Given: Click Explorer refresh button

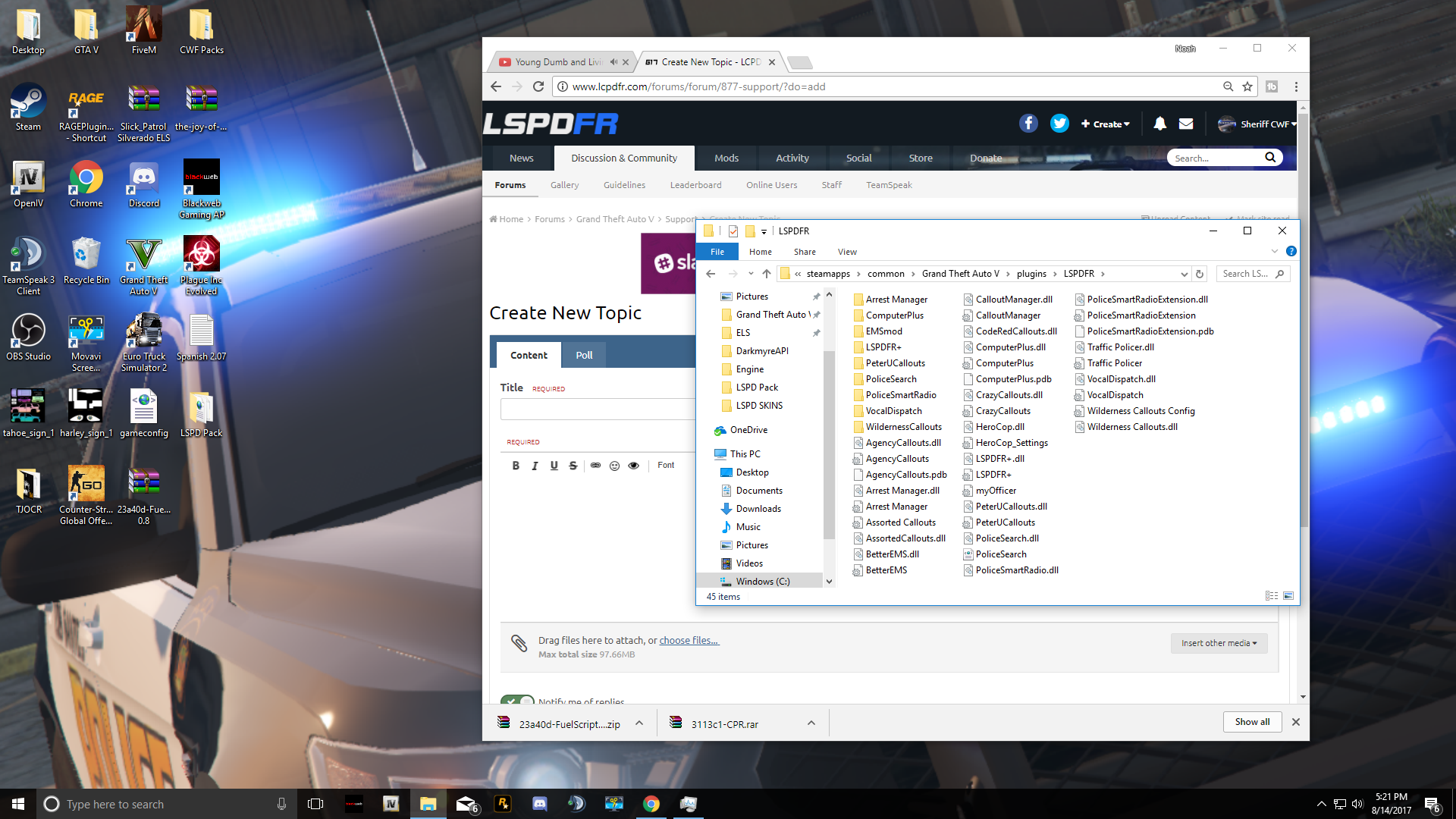Looking at the screenshot, I should (x=1200, y=274).
